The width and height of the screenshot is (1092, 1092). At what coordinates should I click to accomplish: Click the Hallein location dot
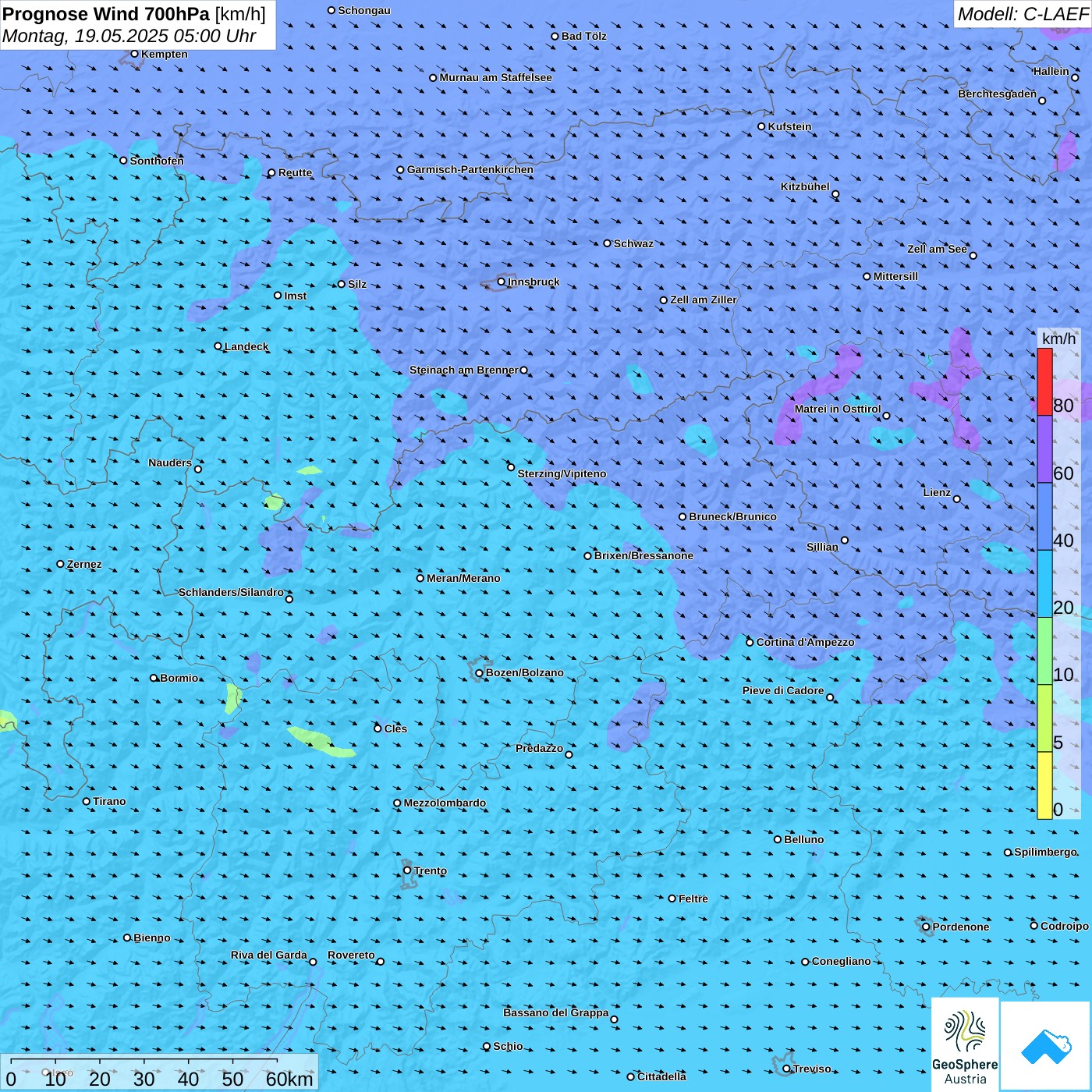[1075, 77]
